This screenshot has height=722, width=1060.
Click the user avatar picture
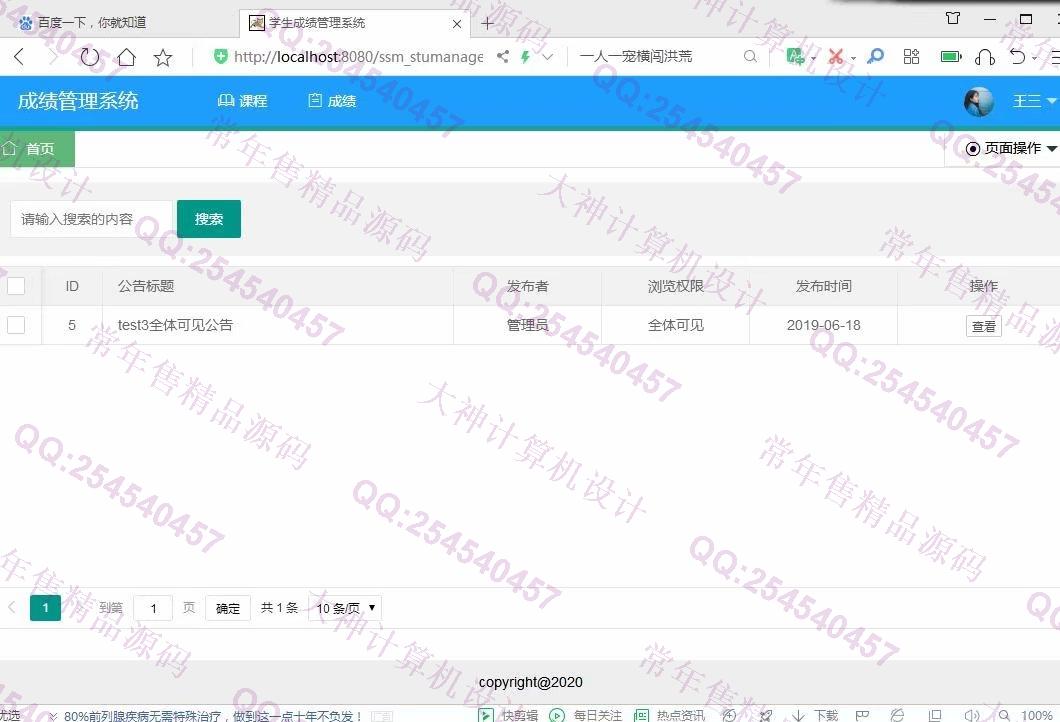pyautogui.click(x=978, y=101)
